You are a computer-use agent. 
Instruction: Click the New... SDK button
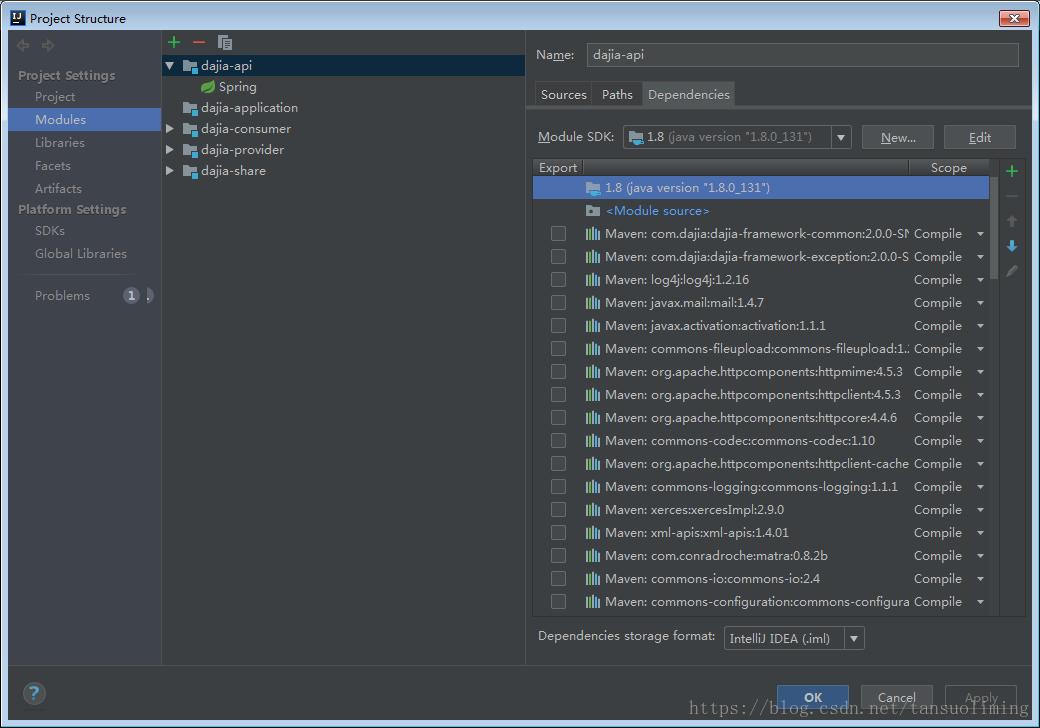(x=898, y=137)
